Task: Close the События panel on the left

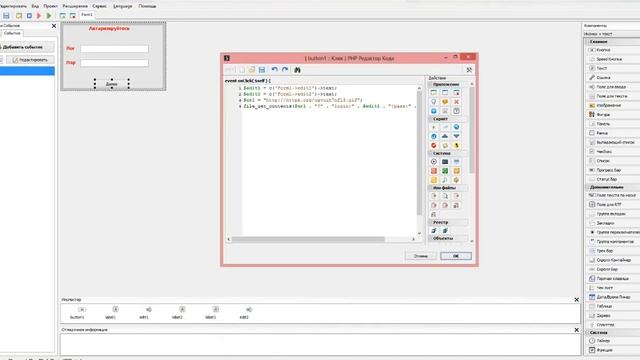Action: [54, 26]
